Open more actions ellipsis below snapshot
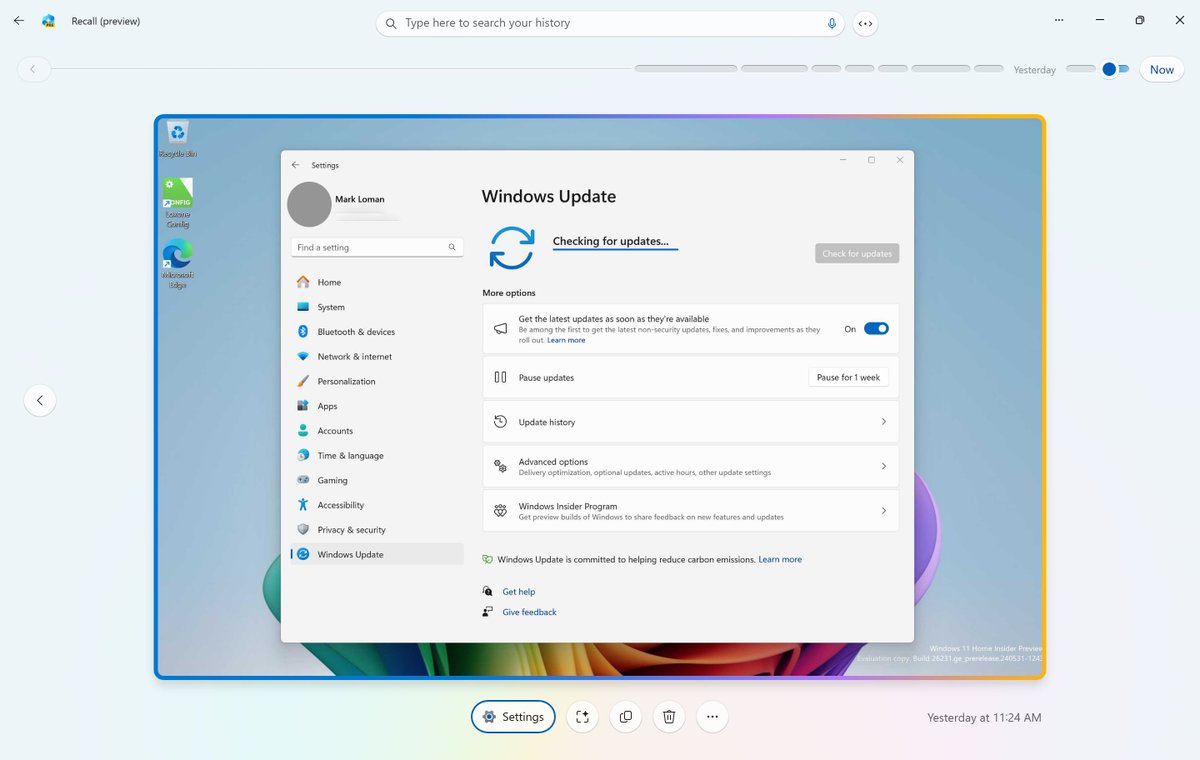 pos(712,716)
